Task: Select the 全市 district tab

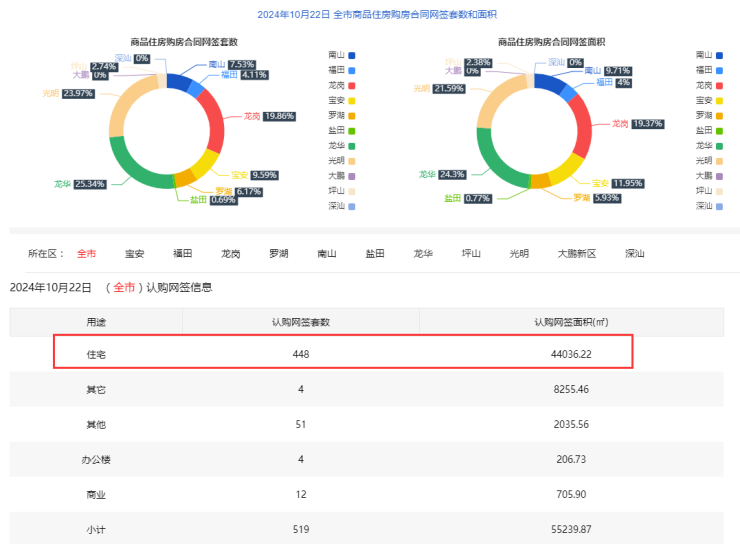Action: tap(87, 254)
